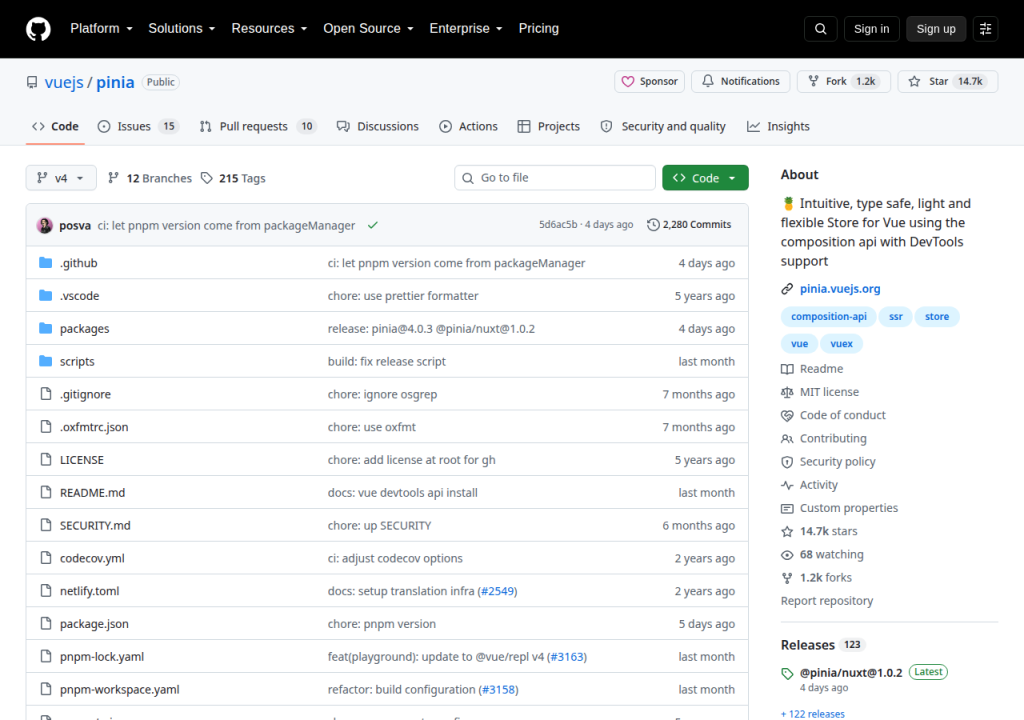Screen dimensions: 1024x720
Task: Click the Activity pulse icon
Action: coord(787,485)
